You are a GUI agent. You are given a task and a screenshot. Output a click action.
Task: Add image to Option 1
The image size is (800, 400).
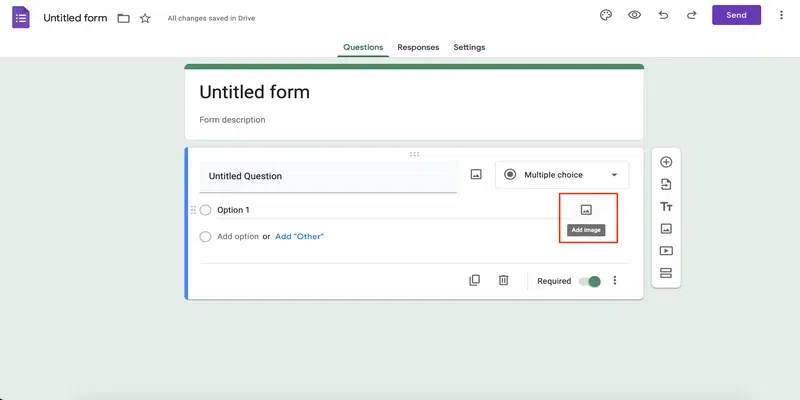pyautogui.click(x=586, y=210)
